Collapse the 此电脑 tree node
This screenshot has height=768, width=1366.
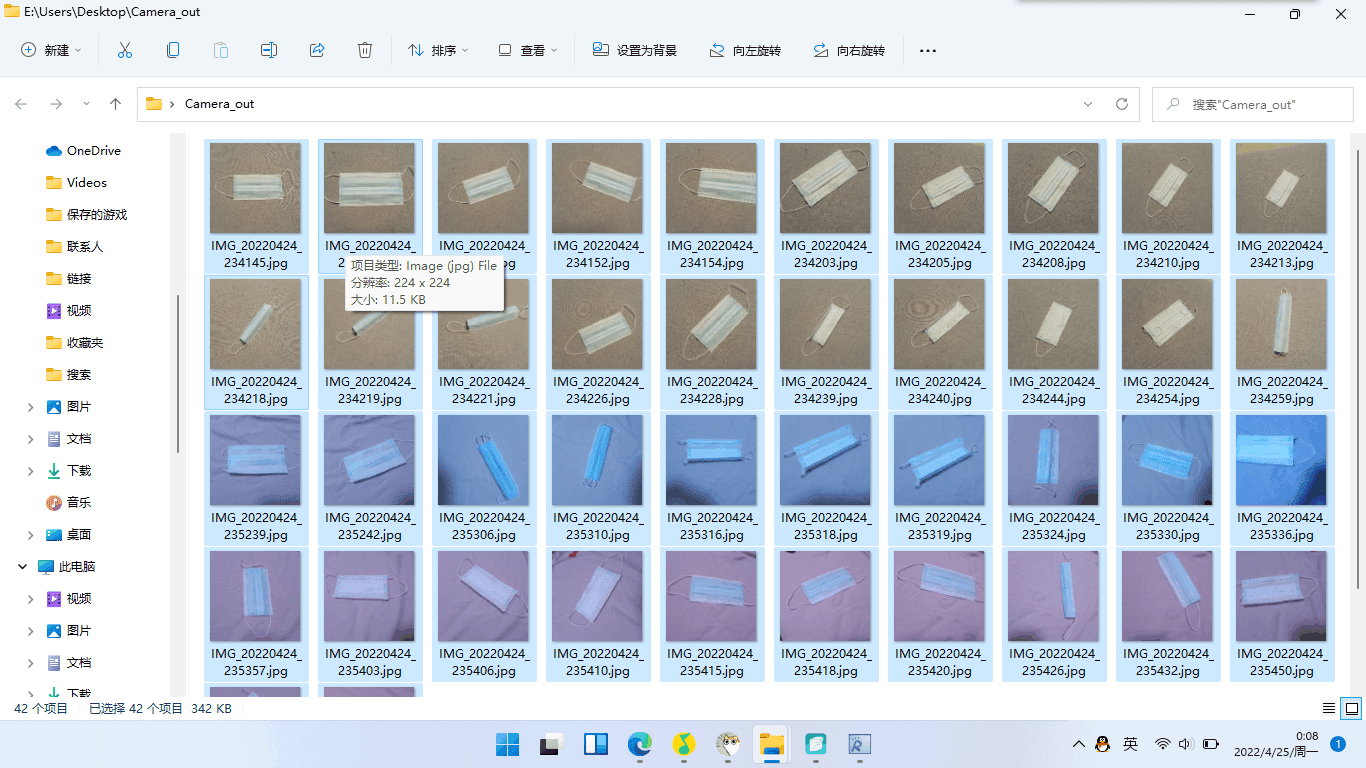22,567
